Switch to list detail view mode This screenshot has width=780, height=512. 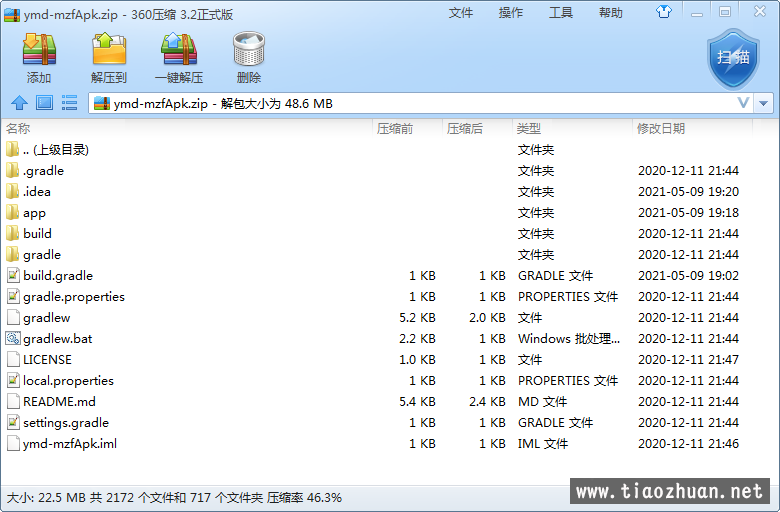(70, 103)
